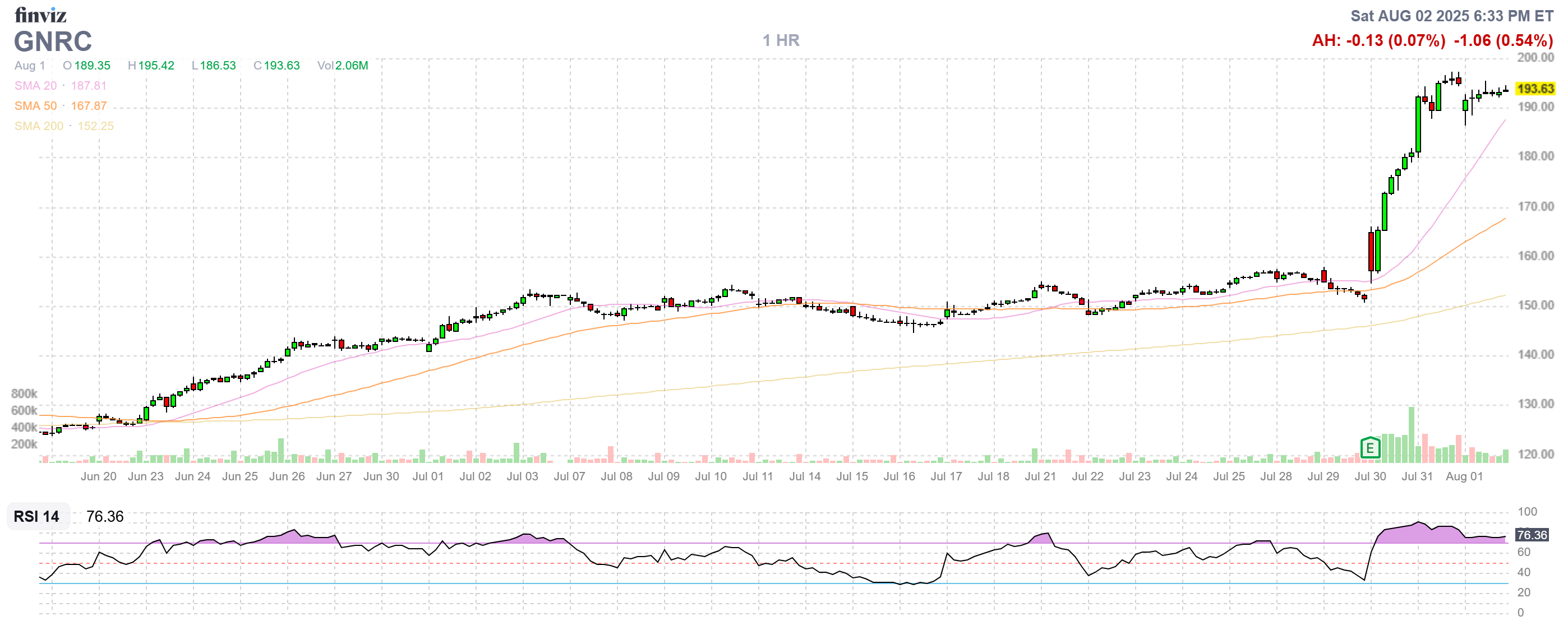Select the SMA 20 indicator legend

tap(36, 86)
